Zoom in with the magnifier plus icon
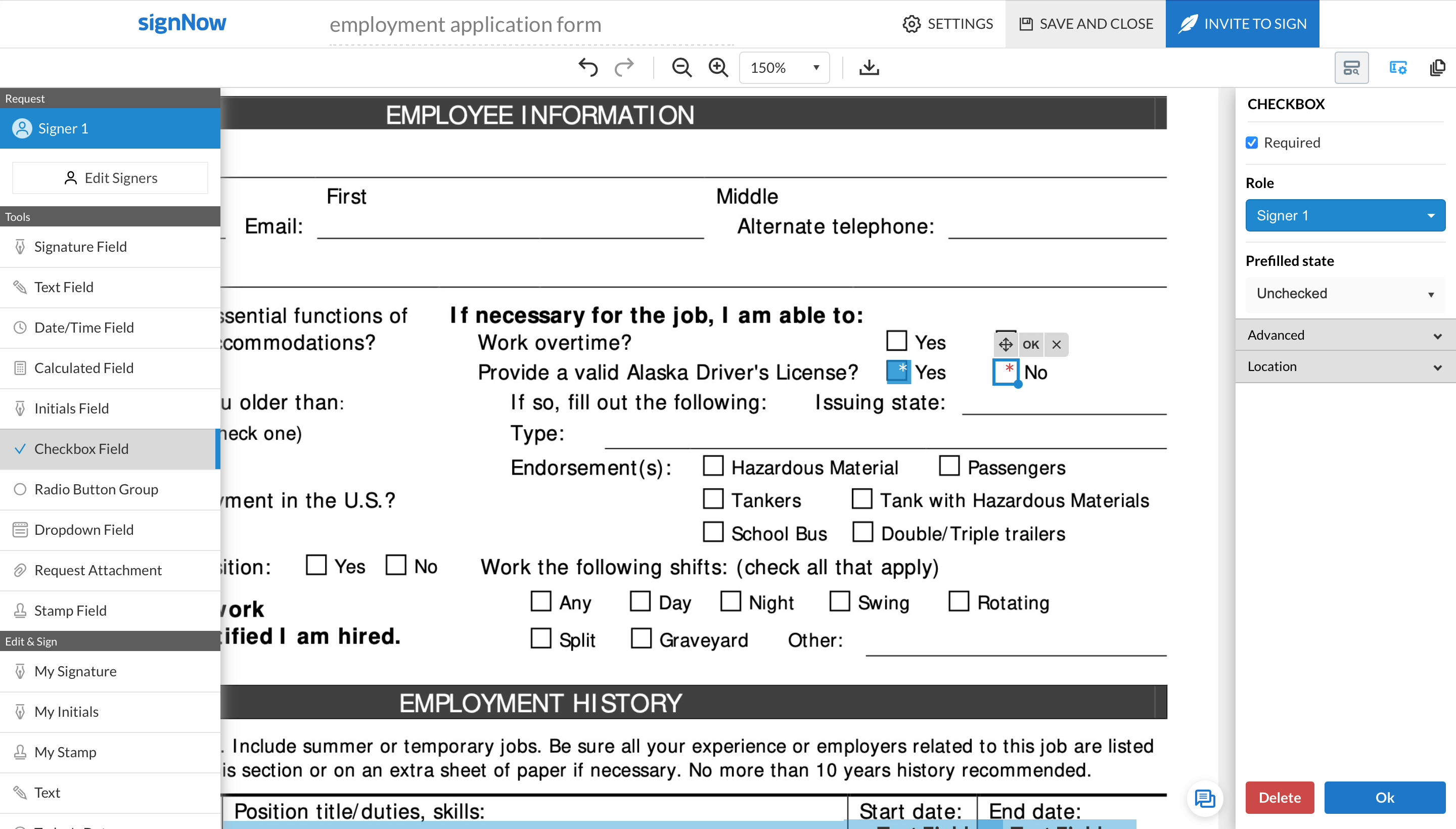This screenshot has height=829, width=1456. click(718, 67)
